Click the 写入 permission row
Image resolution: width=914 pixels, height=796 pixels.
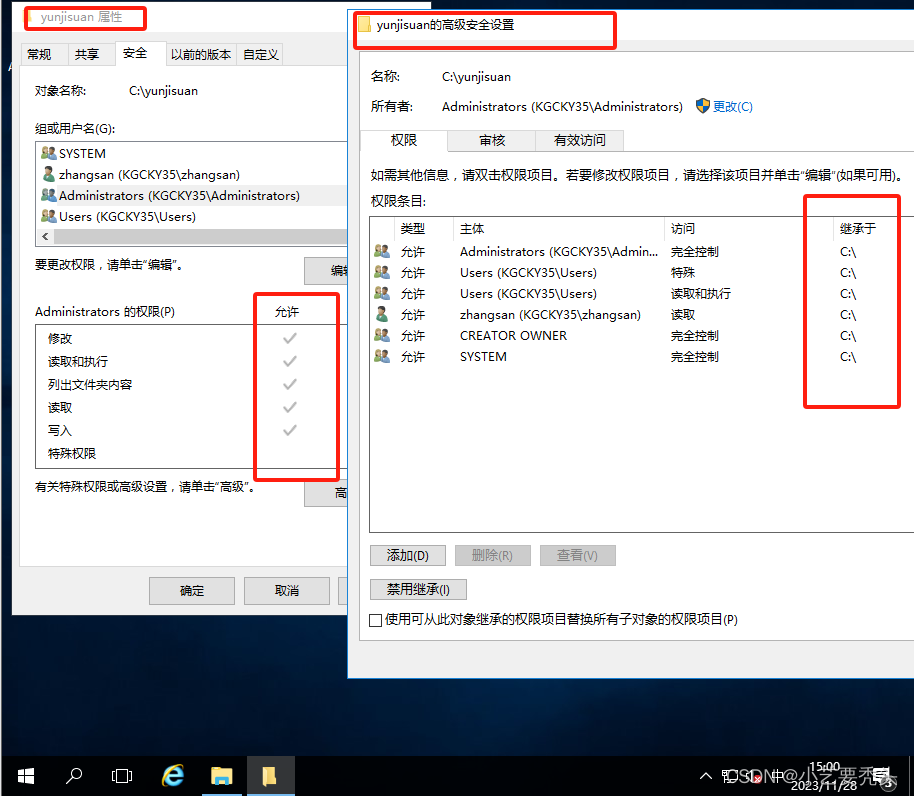tap(192, 431)
